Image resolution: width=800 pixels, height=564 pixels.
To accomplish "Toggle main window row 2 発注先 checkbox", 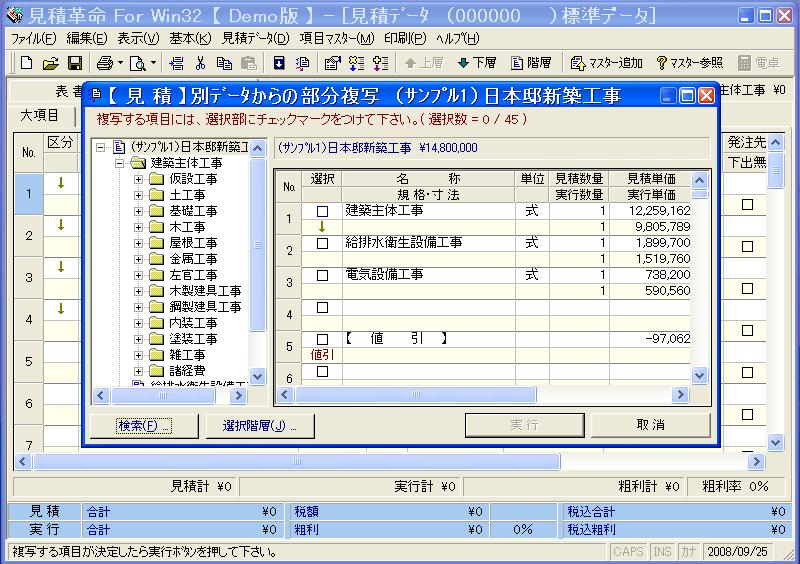I will (747, 247).
